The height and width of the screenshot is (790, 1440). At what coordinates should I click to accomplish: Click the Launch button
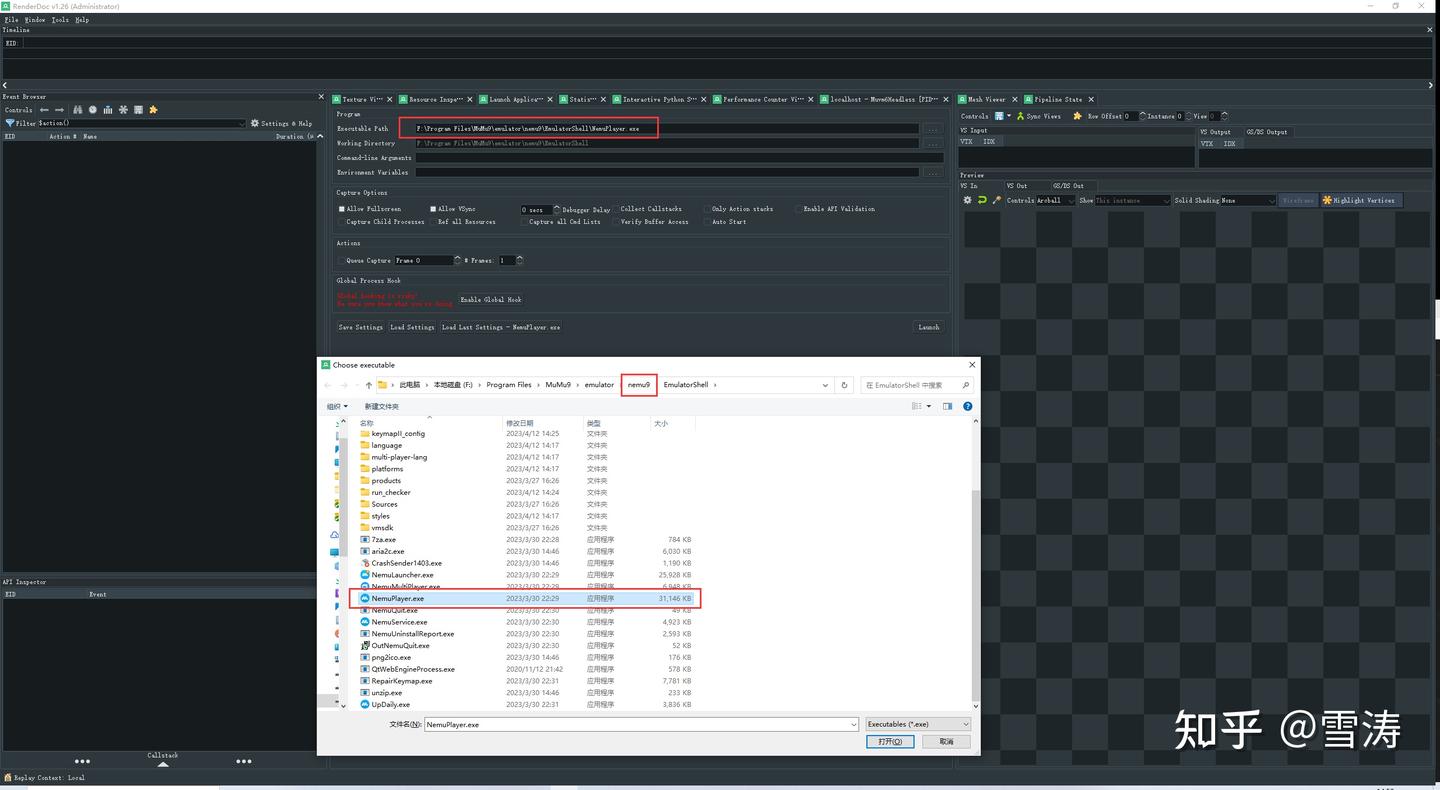click(x=928, y=327)
